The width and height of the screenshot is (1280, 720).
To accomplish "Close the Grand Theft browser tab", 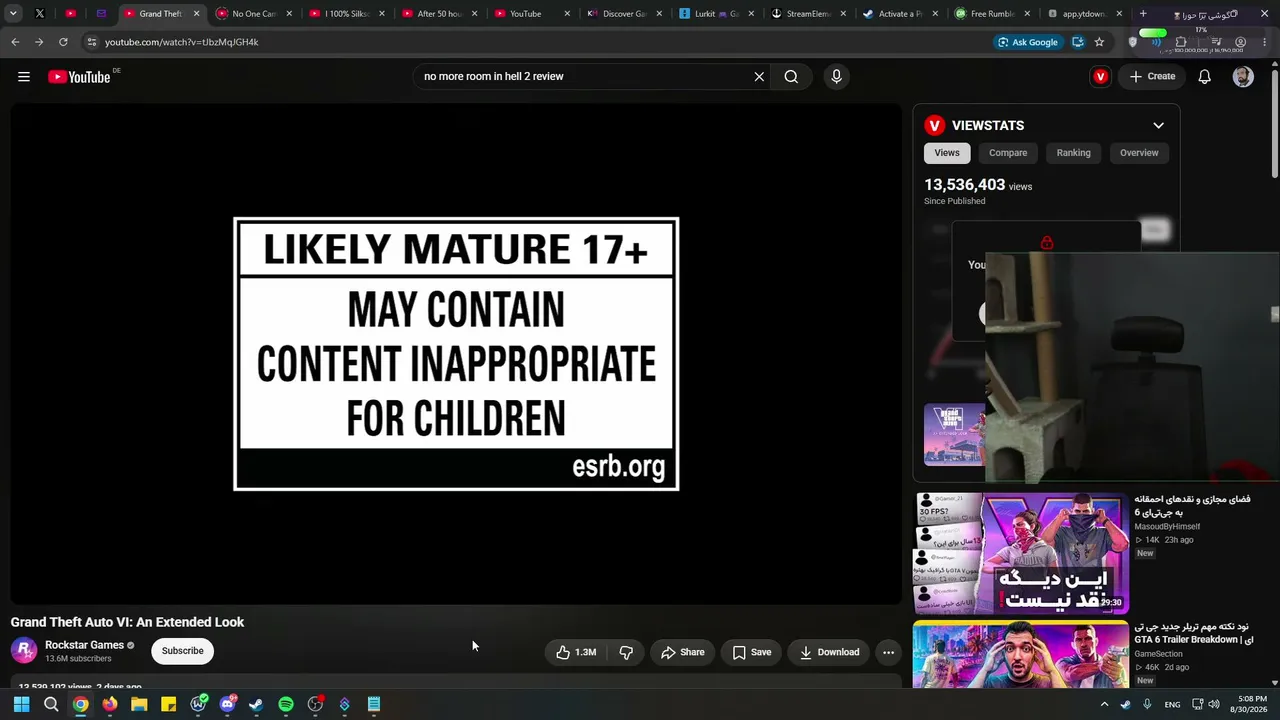I will point(196,14).
